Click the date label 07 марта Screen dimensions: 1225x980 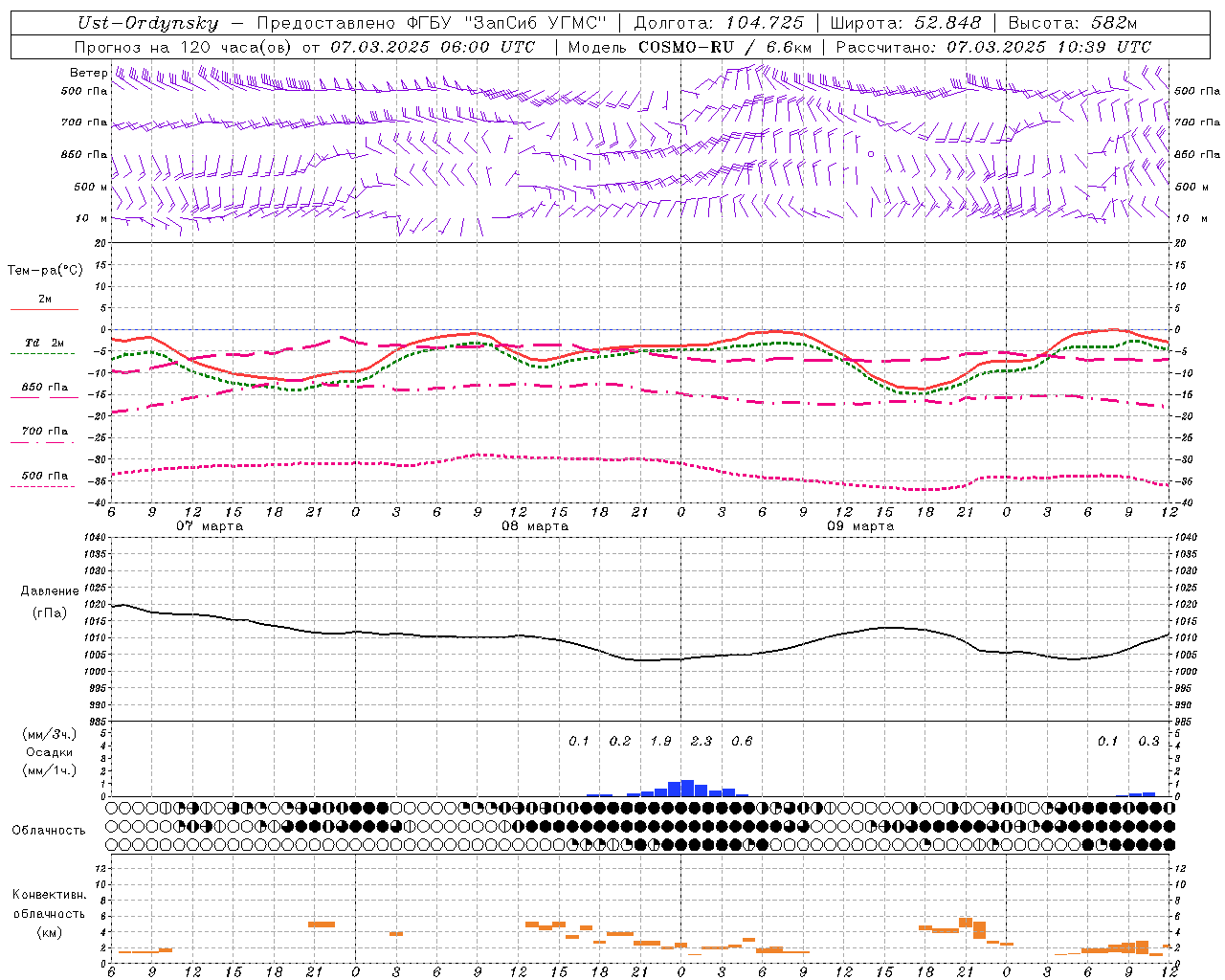[x=210, y=526]
